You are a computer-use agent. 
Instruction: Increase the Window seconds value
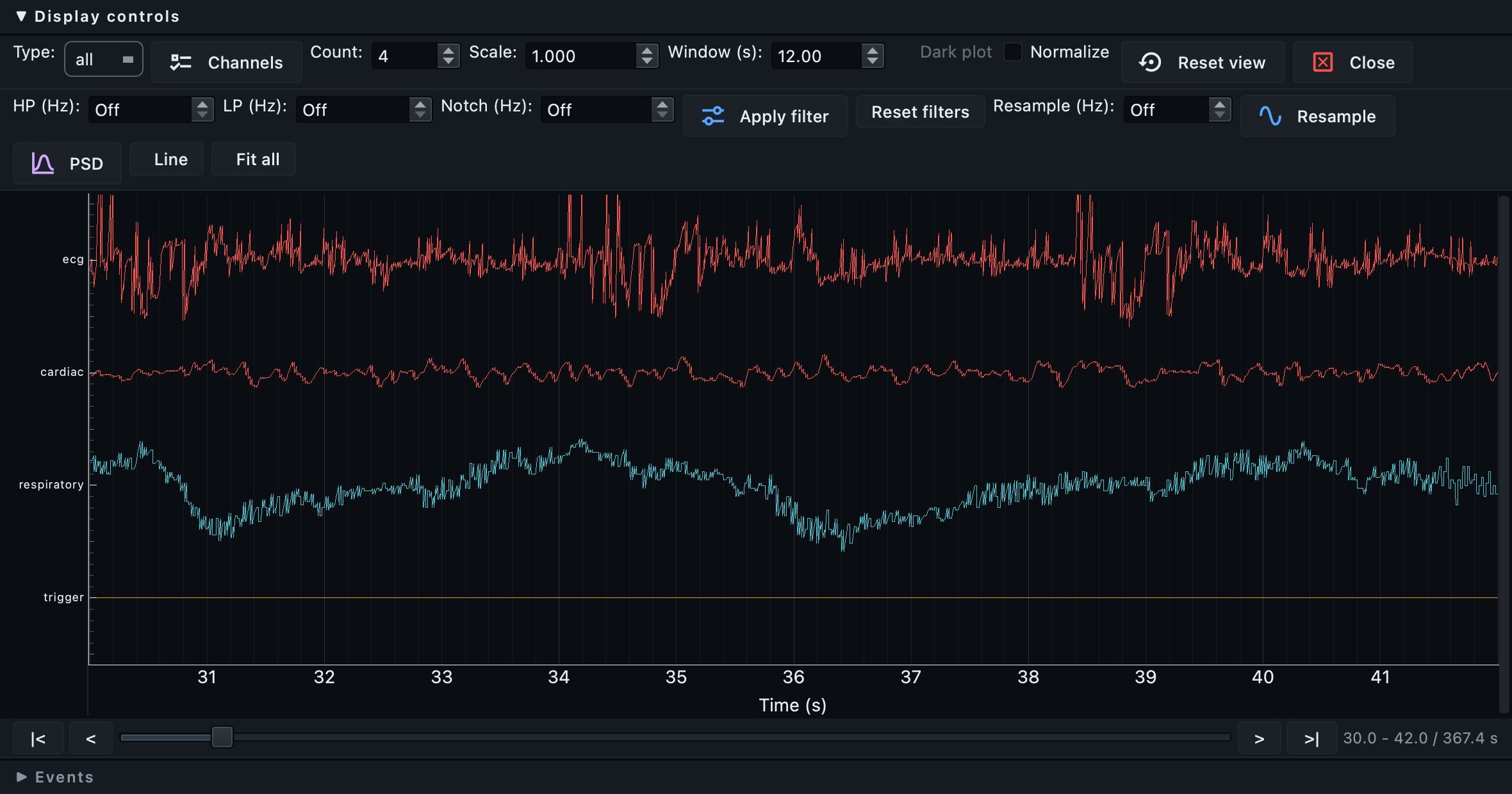[873, 50]
